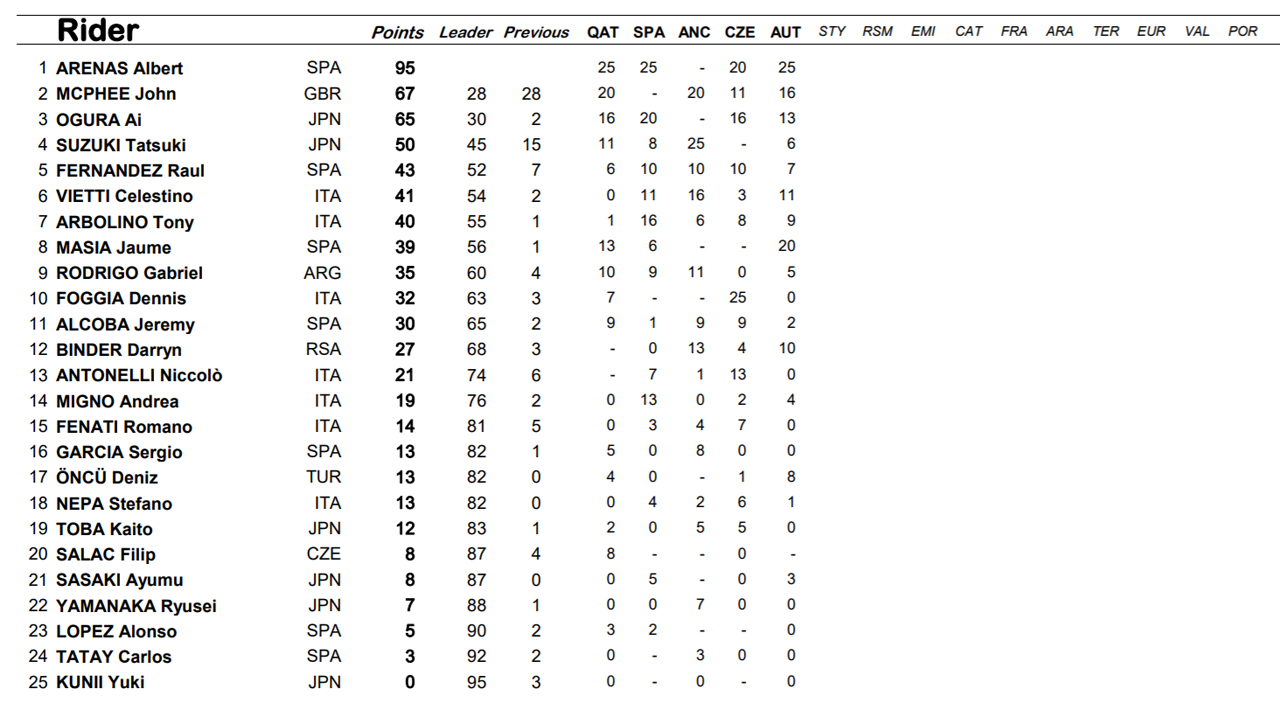Image resolution: width=1280 pixels, height=703 pixels.
Task: Click BINDER Darryn's RSA nationality
Action: tap(323, 349)
